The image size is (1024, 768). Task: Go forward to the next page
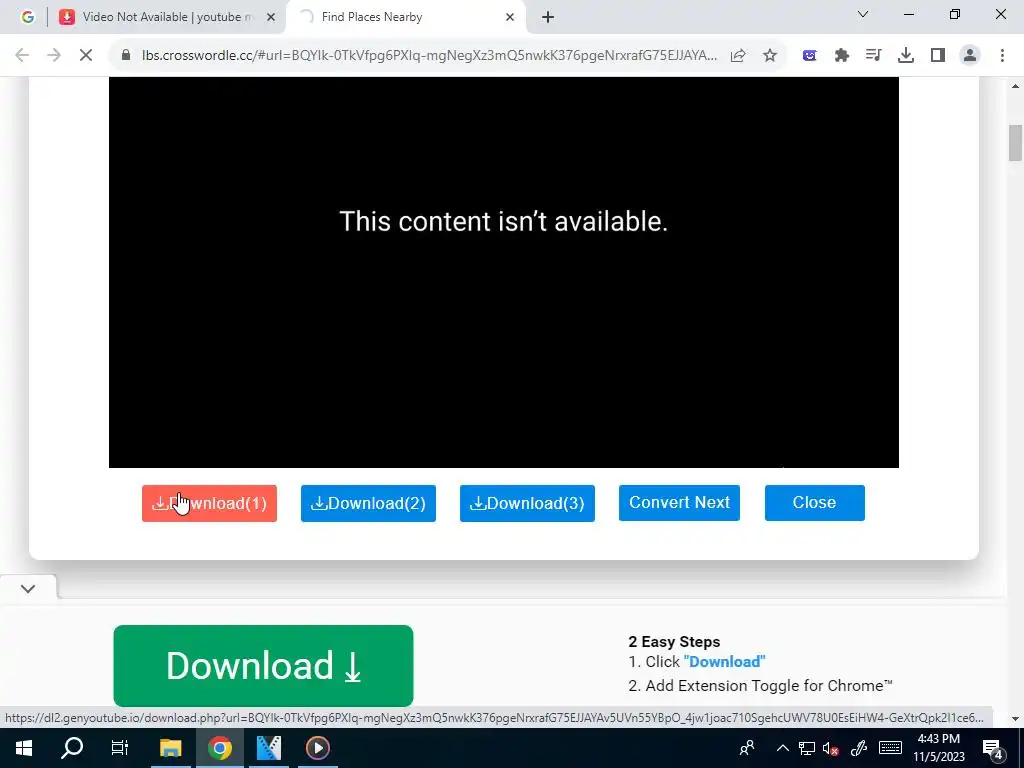point(54,56)
